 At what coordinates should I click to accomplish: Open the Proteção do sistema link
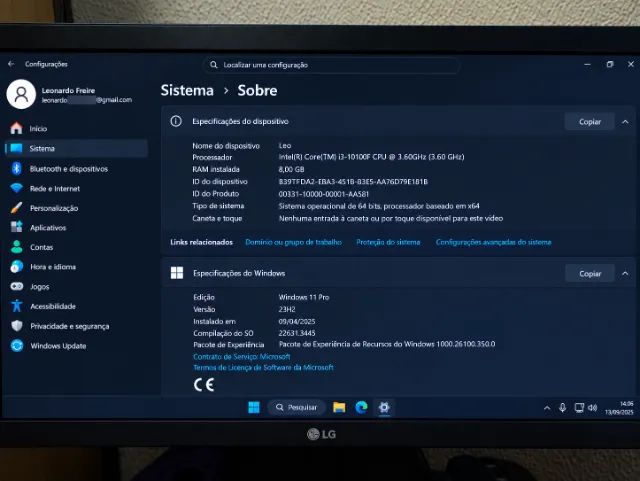pos(388,242)
